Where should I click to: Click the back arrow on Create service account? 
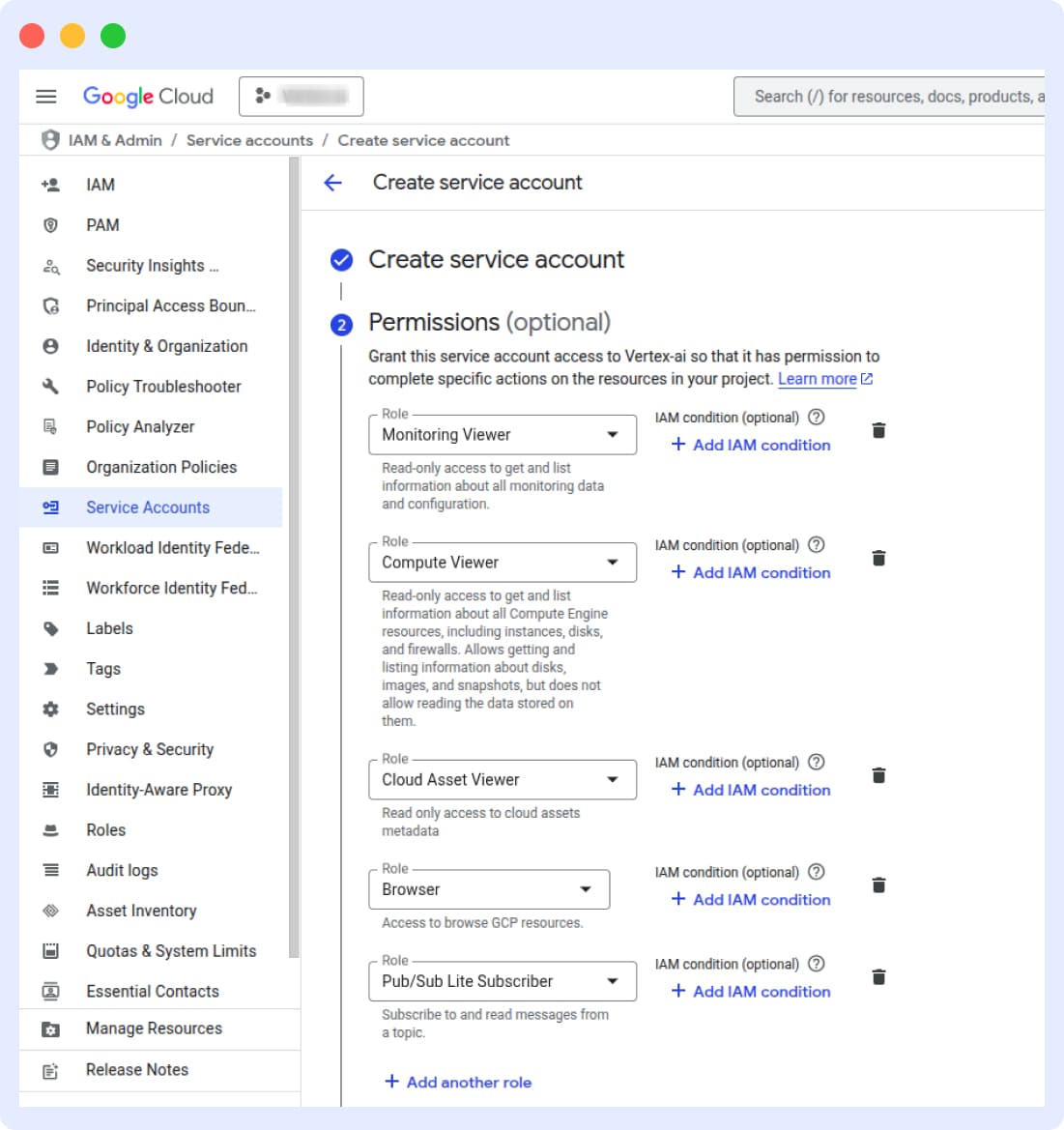point(332,183)
